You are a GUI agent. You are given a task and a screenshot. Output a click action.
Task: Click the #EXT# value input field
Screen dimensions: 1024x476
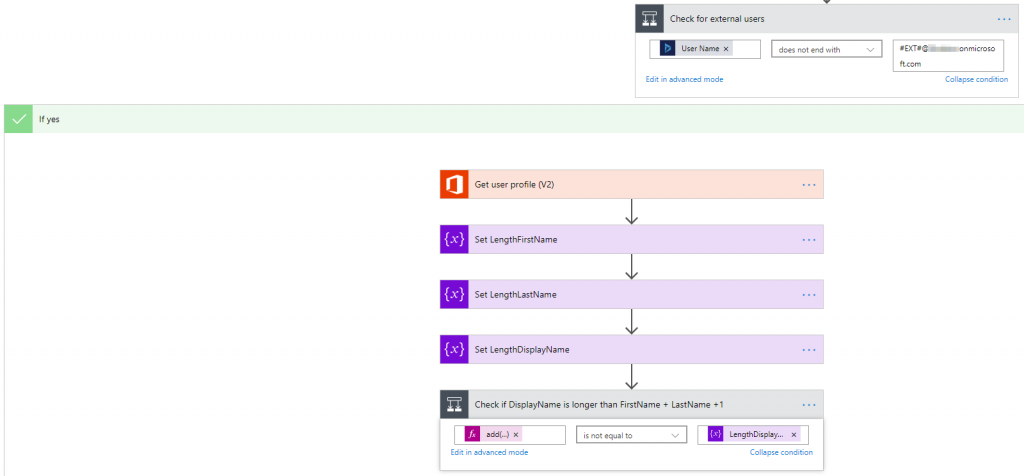[948, 55]
